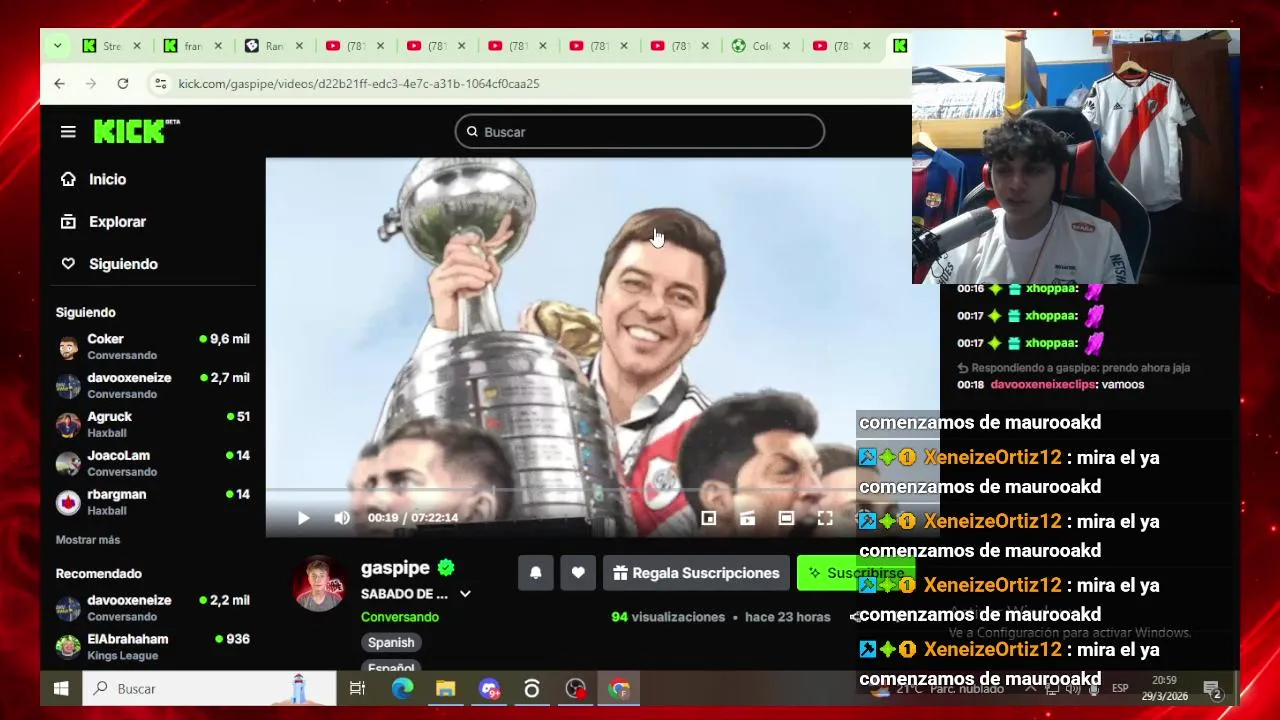Select the Spanish tag
Image resolution: width=1280 pixels, height=720 pixels.
coord(391,643)
